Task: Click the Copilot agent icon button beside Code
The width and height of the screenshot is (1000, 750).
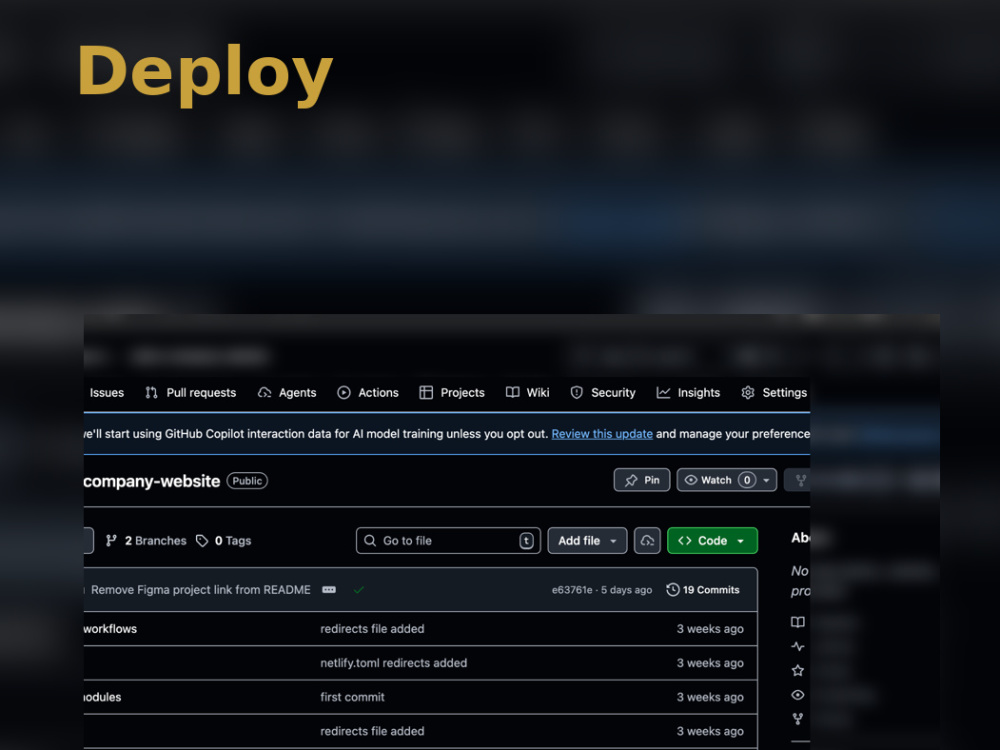Action: click(x=647, y=541)
